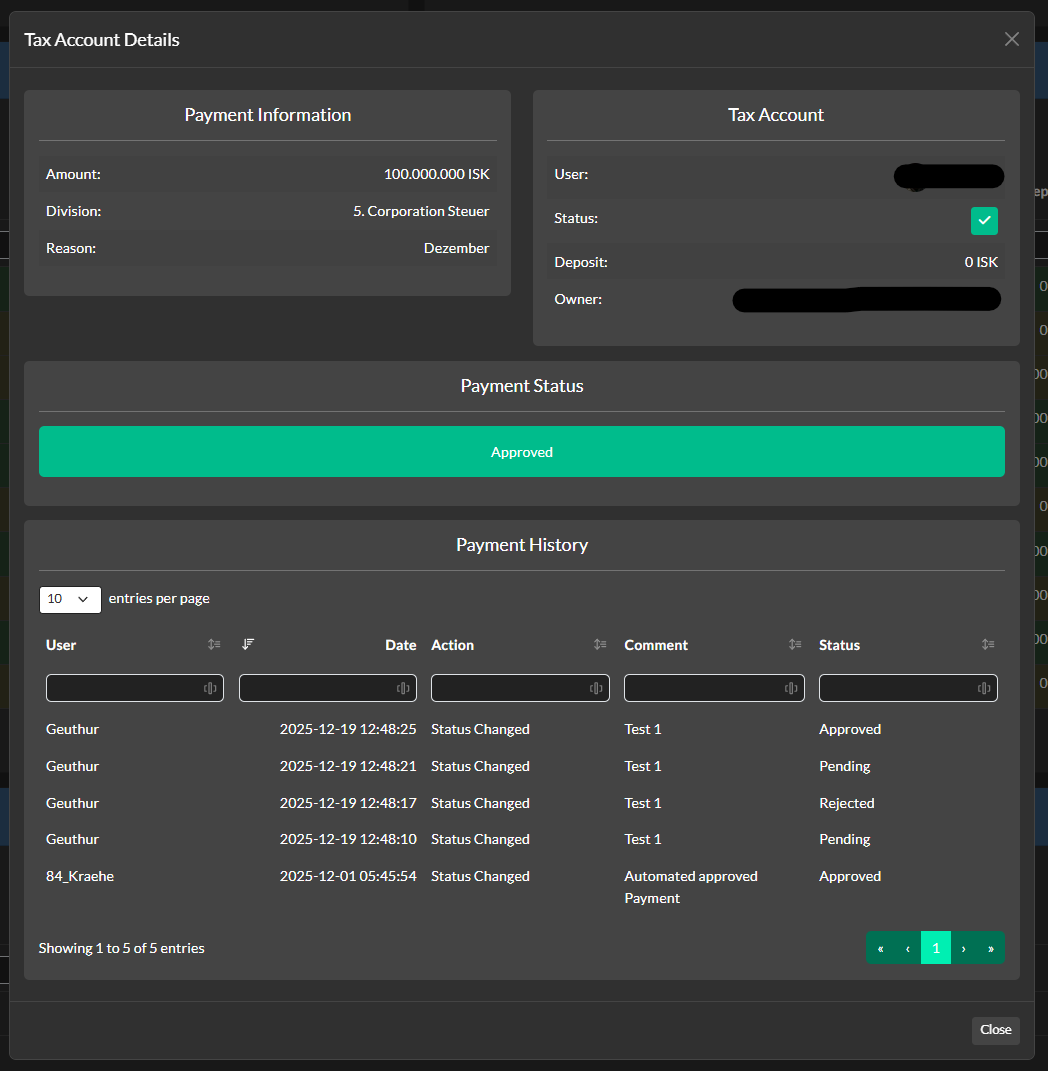Toggle the green Status checkmark in Tax Account
Screen dimensions: 1048x1071
click(984, 221)
